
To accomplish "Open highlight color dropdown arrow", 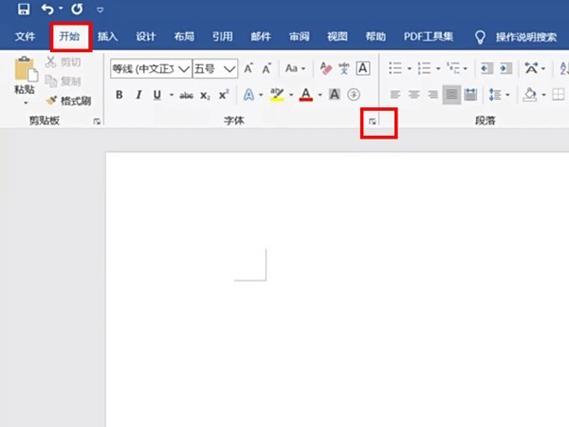I will 291,95.
